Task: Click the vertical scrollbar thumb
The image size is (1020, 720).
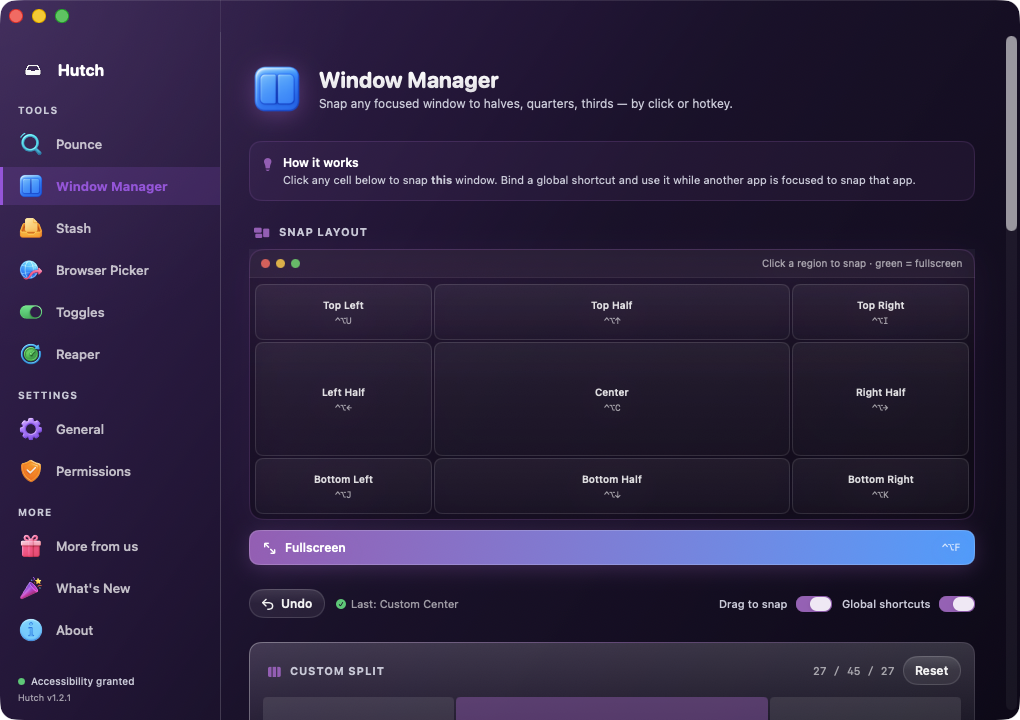Action: (x=1011, y=133)
